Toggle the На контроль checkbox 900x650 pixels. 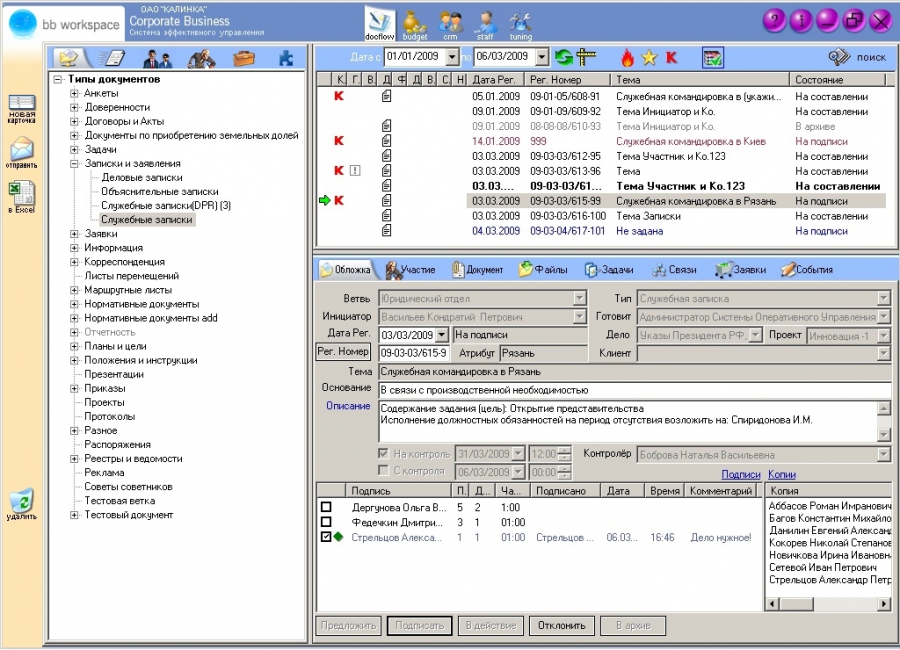click(x=383, y=453)
